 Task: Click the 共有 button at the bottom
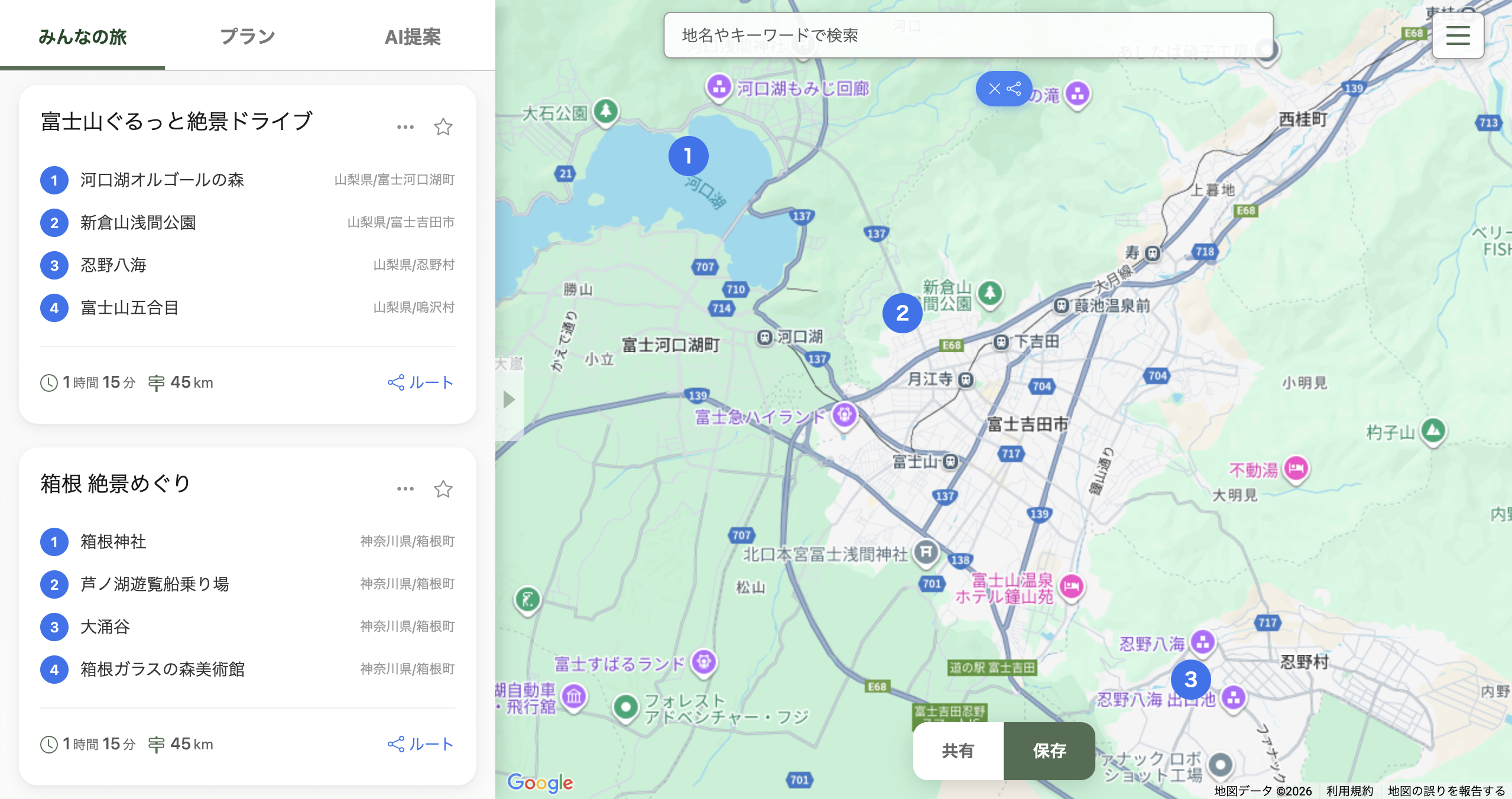point(958,751)
